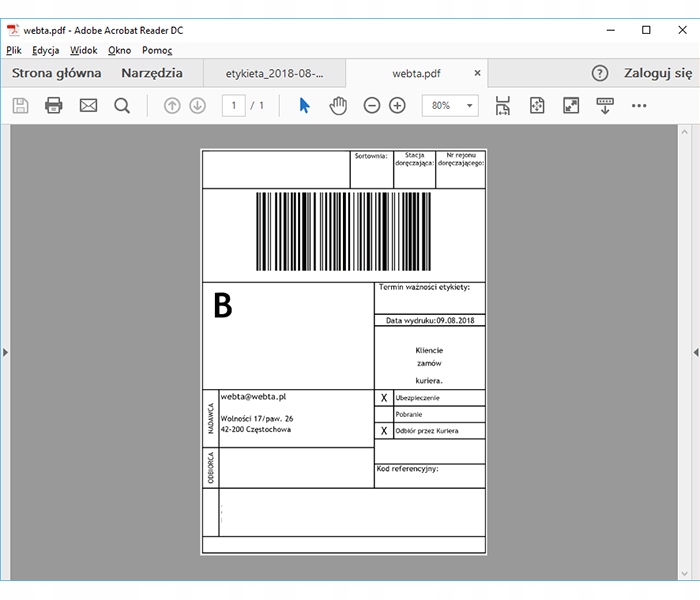
Task: Click the page number input field
Action: [233, 106]
